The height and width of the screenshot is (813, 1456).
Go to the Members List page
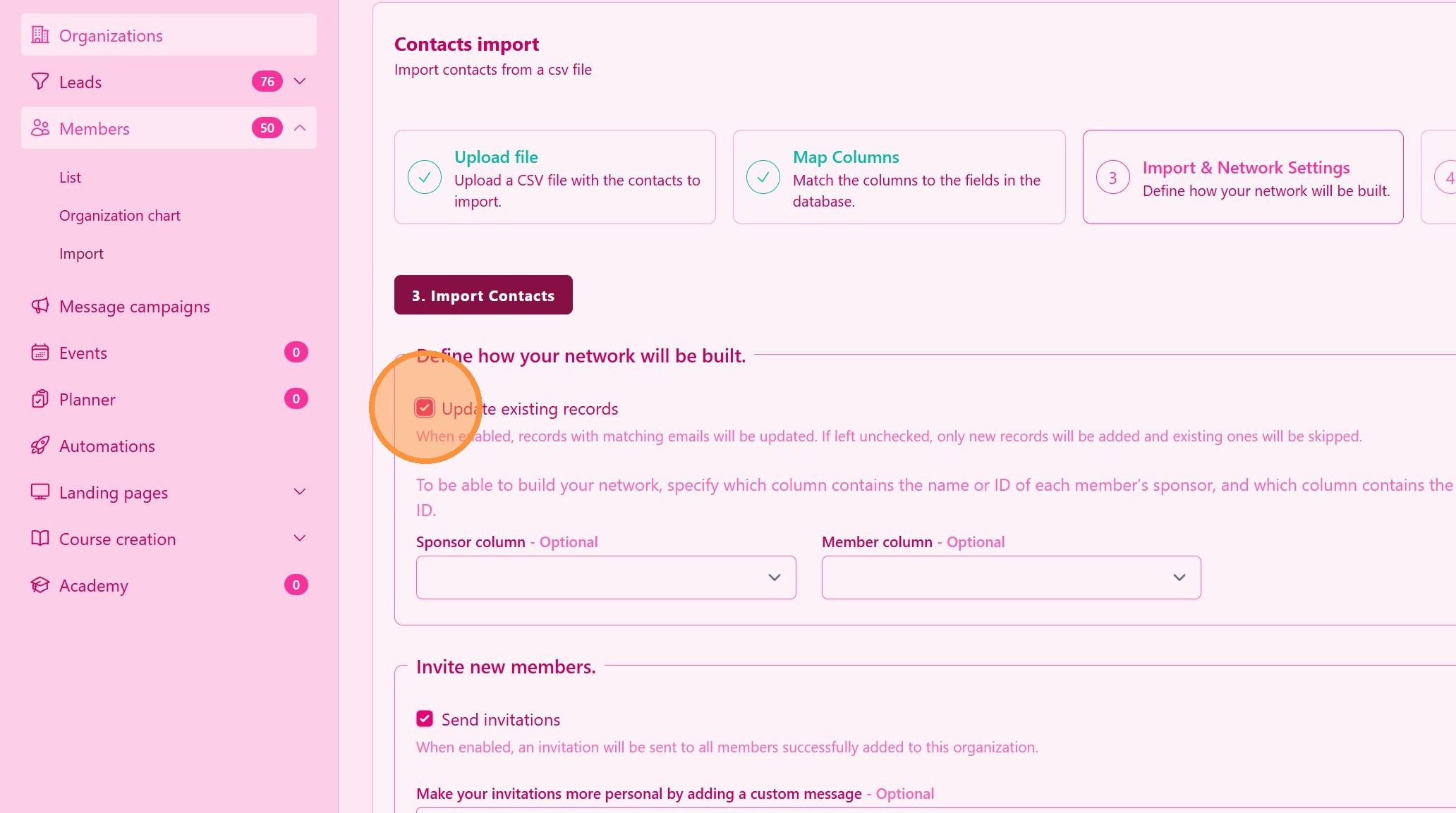click(70, 178)
